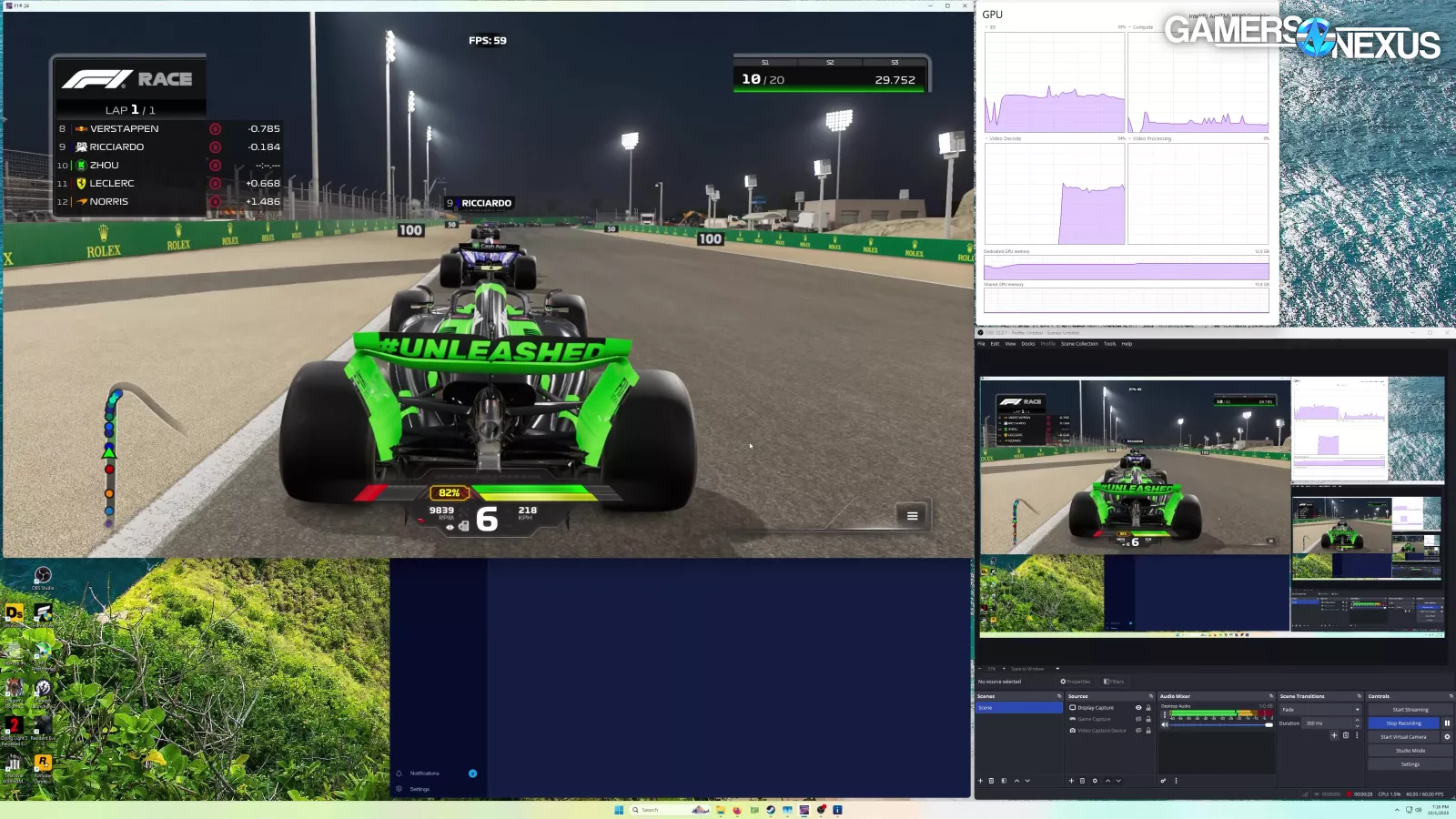Enable Studio Mode

[1410, 750]
